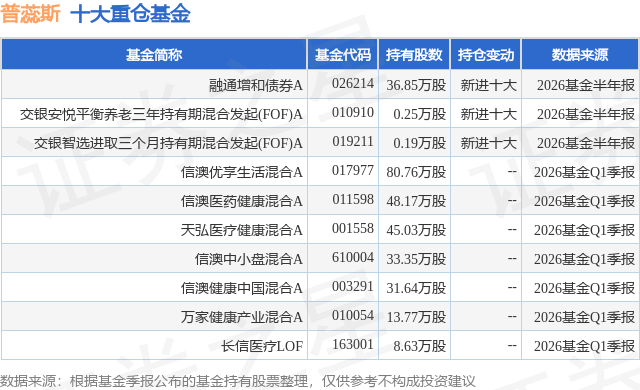Select the 持仓变动 column header
640x390 pixels.
click(x=486, y=55)
